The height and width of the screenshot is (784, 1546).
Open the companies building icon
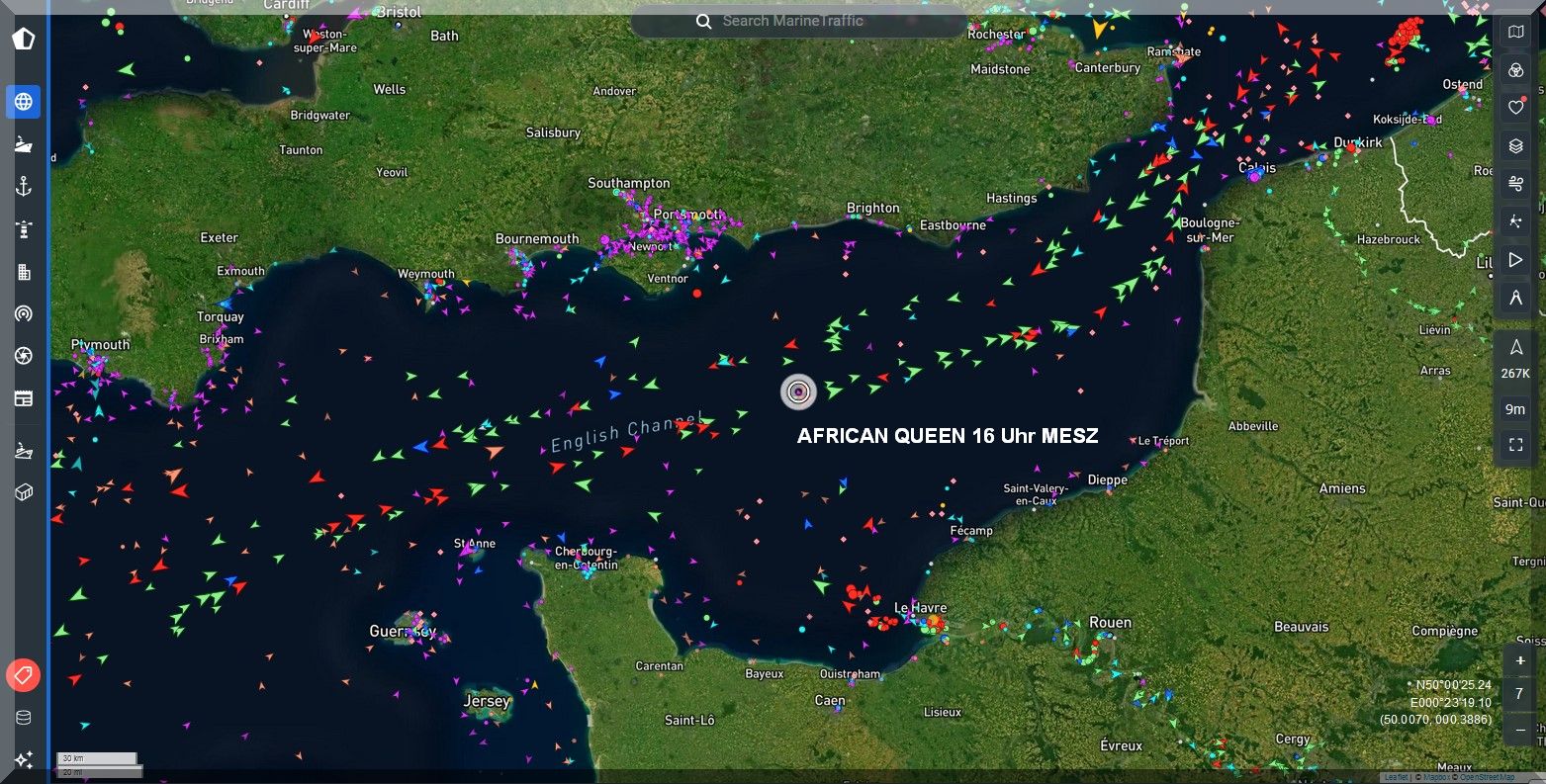23,272
